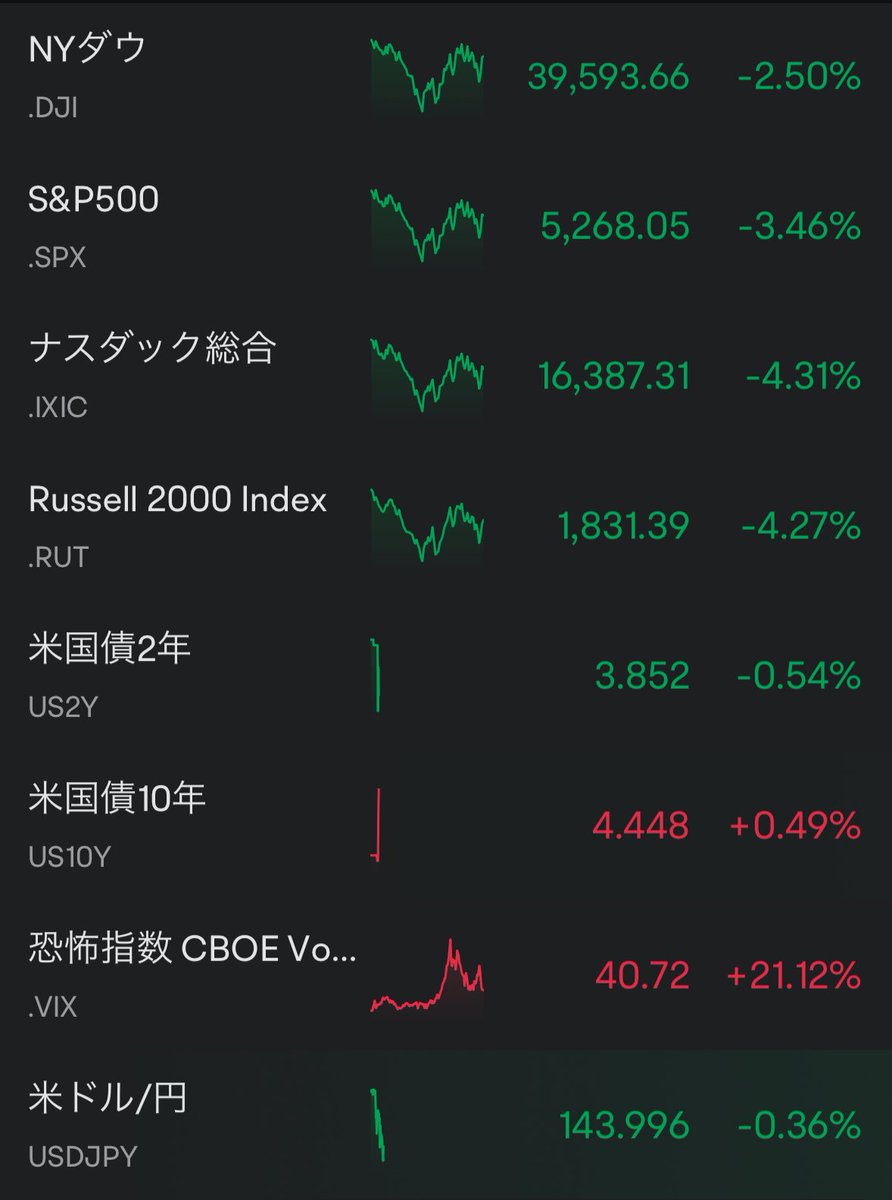
Task: Tap the 米ドル/円 currency pair name
Action: pyautogui.click(x=108, y=1099)
